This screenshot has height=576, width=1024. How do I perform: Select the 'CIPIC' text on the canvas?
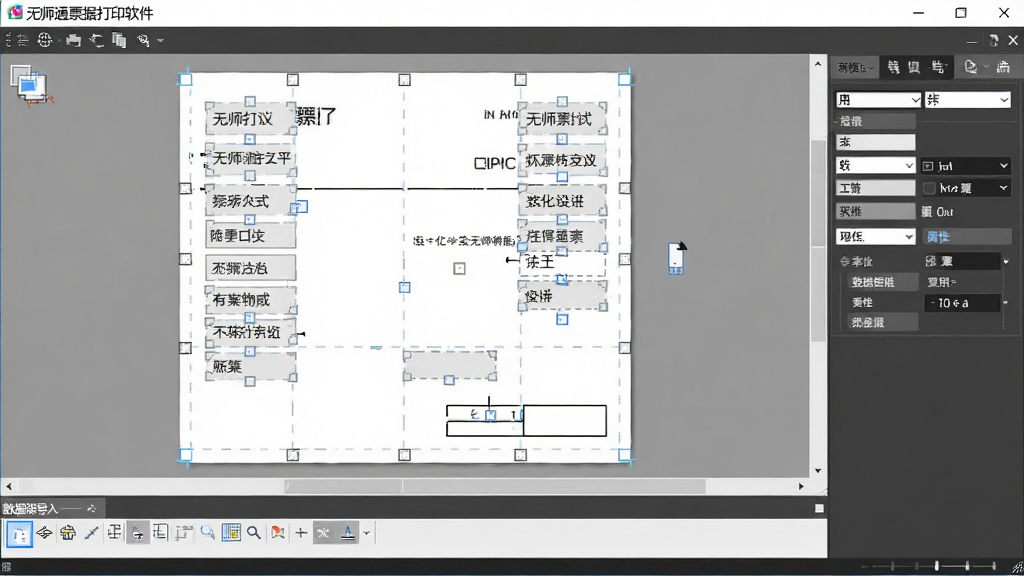pyautogui.click(x=494, y=164)
